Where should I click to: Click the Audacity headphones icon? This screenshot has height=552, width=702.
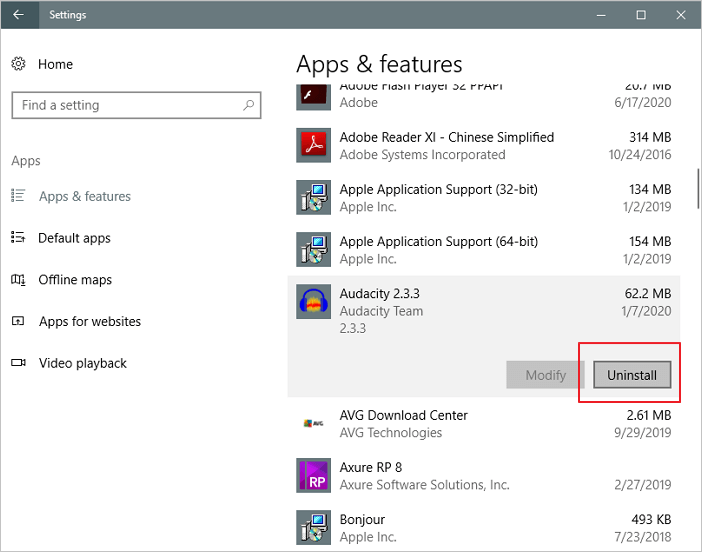click(x=314, y=301)
